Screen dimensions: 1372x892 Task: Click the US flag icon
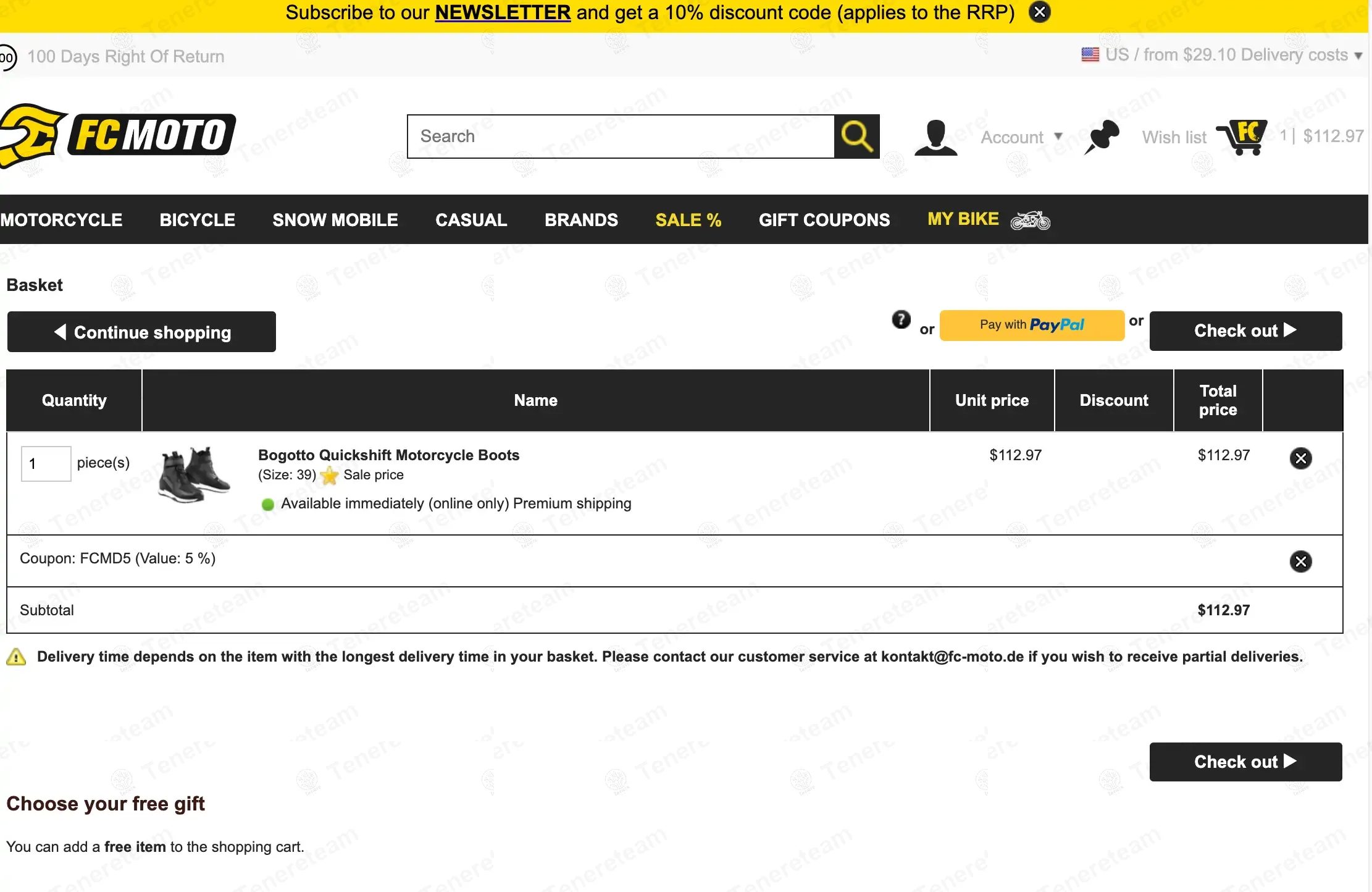(1090, 54)
